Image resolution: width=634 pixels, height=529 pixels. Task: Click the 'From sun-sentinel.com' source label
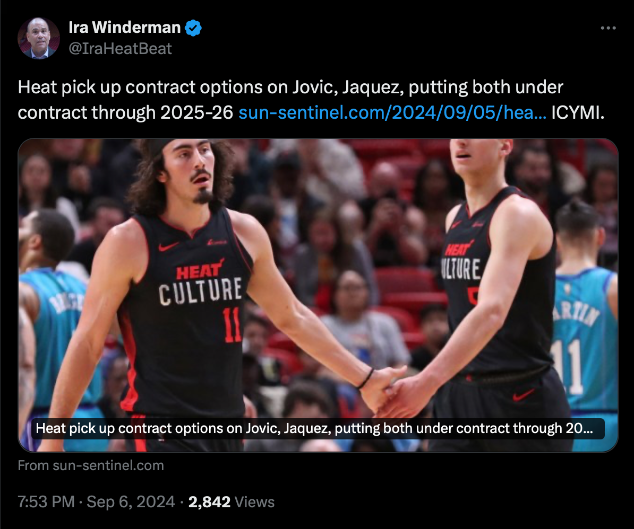[x=91, y=466]
